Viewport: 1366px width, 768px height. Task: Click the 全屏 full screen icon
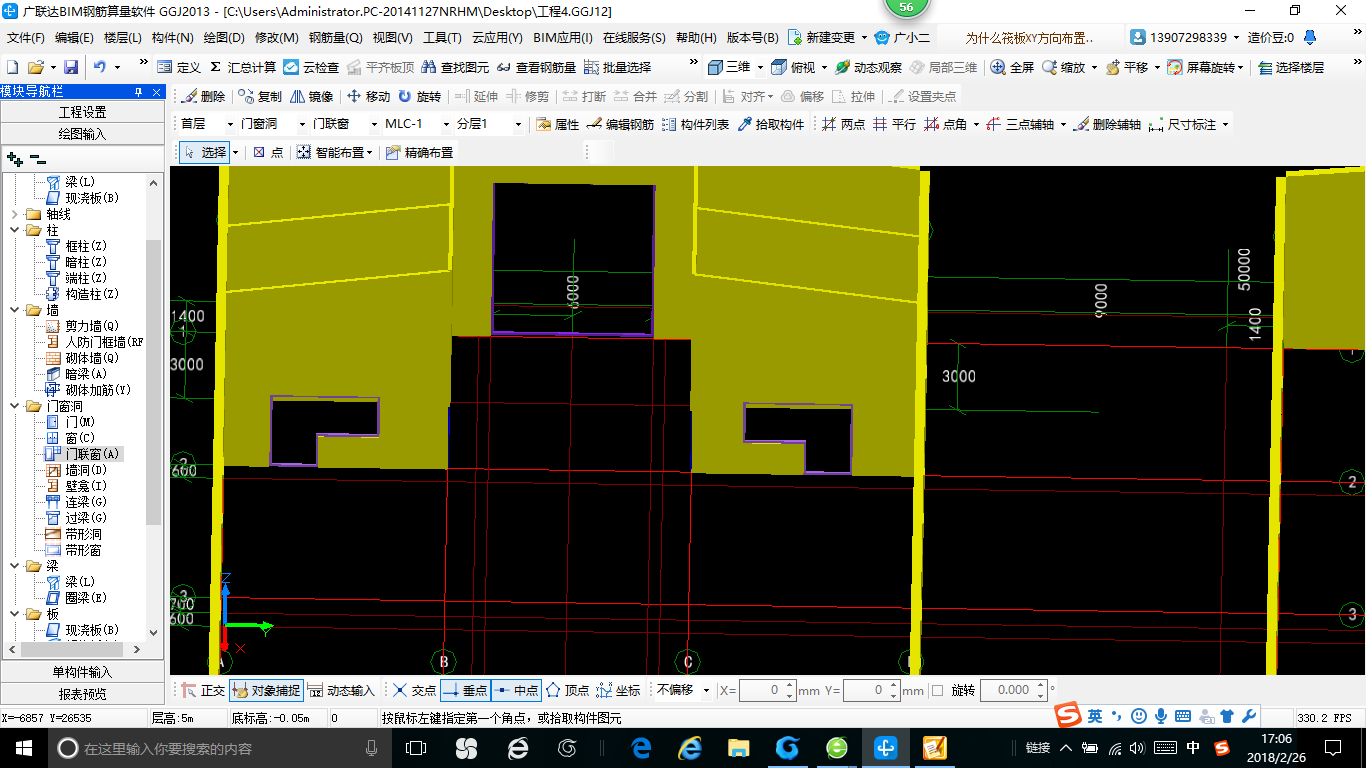point(1012,67)
